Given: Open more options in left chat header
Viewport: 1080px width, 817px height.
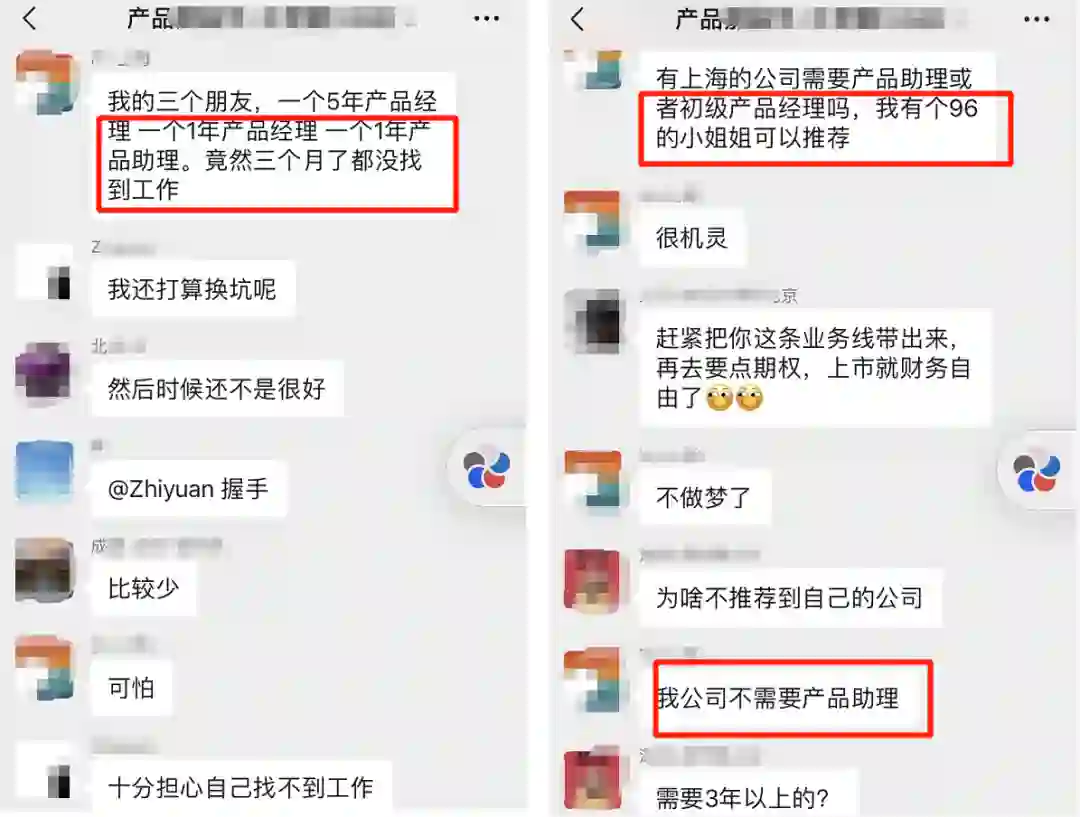Looking at the screenshot, I should [x=486, y=19].
